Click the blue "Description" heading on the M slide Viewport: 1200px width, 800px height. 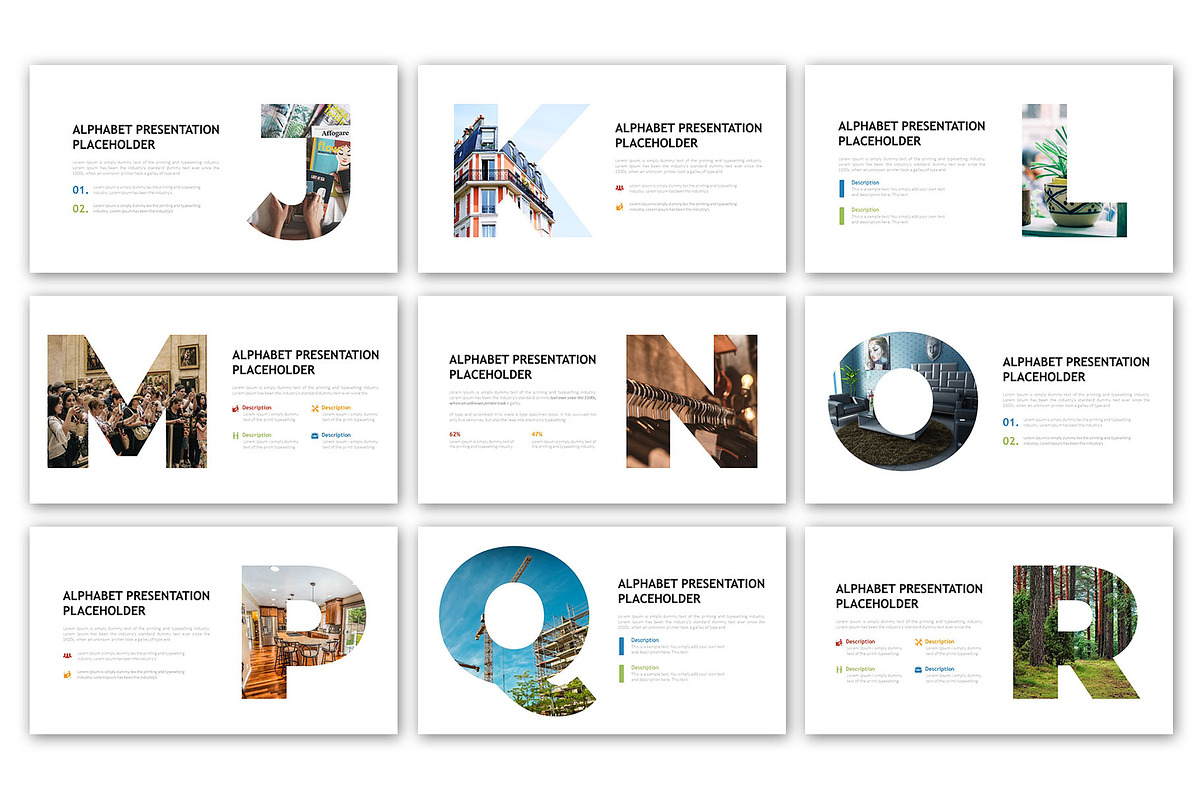point(336,435)
